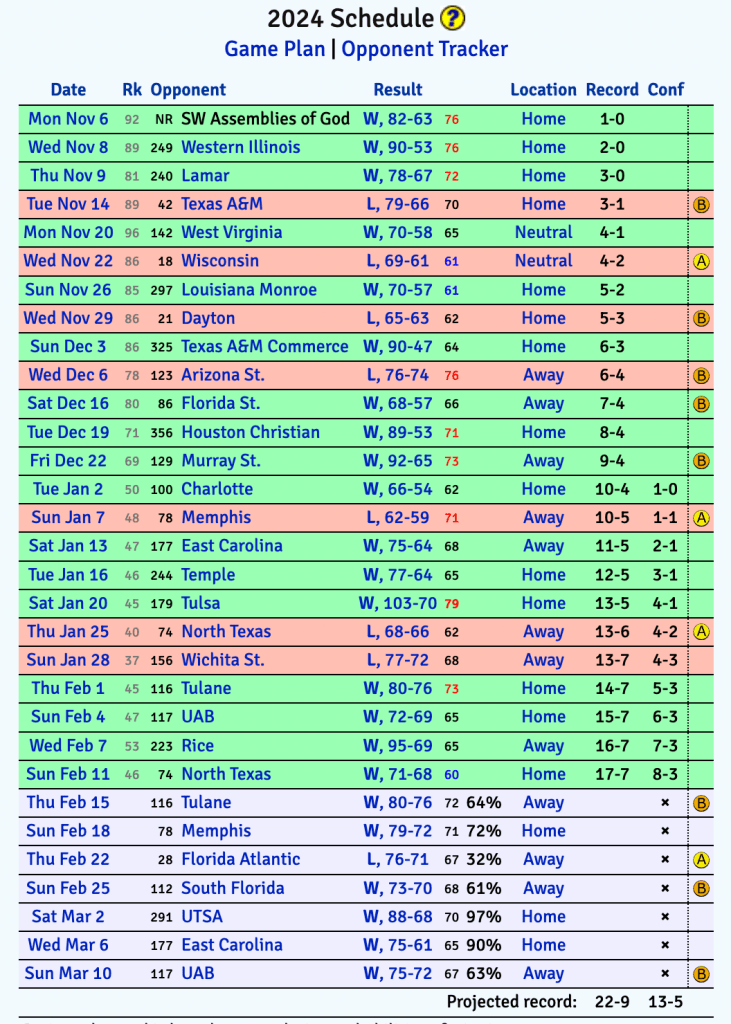Open the Game Plan link
The image size is (731, 1024).
[274, 49]
